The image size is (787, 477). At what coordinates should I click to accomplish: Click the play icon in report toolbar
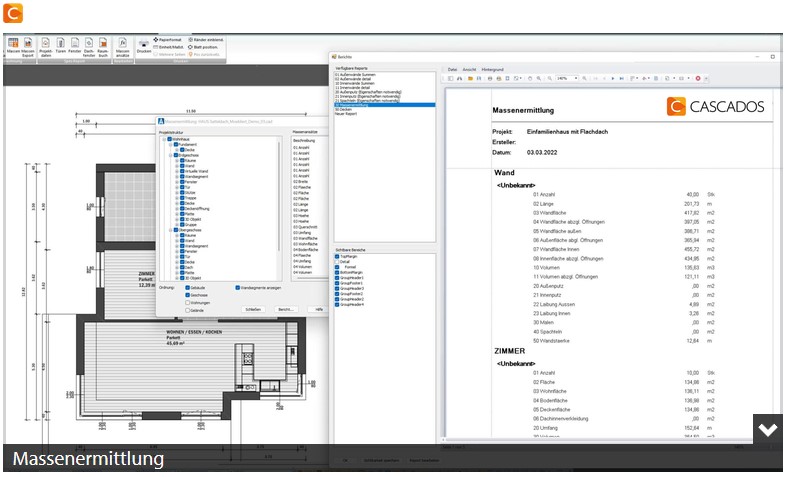coord(612,79)
